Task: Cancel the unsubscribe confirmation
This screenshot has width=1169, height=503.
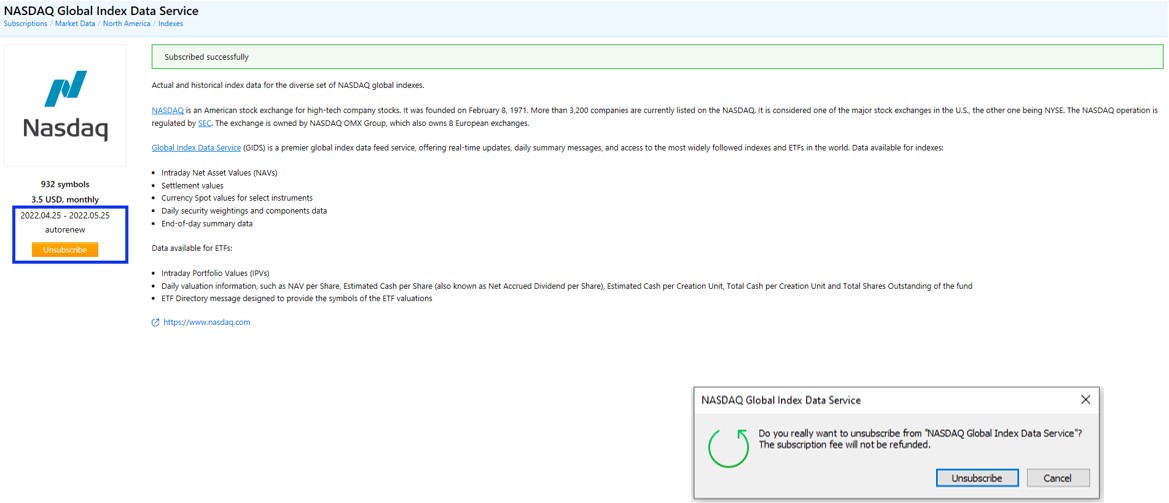Action: point(1057,478)
